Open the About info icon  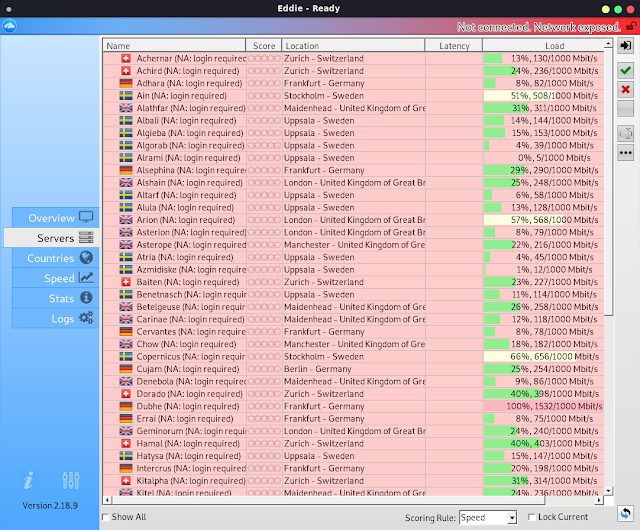tap(28, 480)
